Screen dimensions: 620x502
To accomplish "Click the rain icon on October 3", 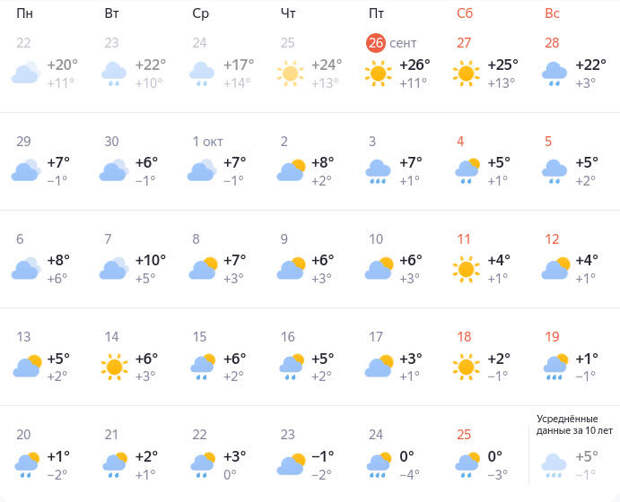I will tap(378, 171).
